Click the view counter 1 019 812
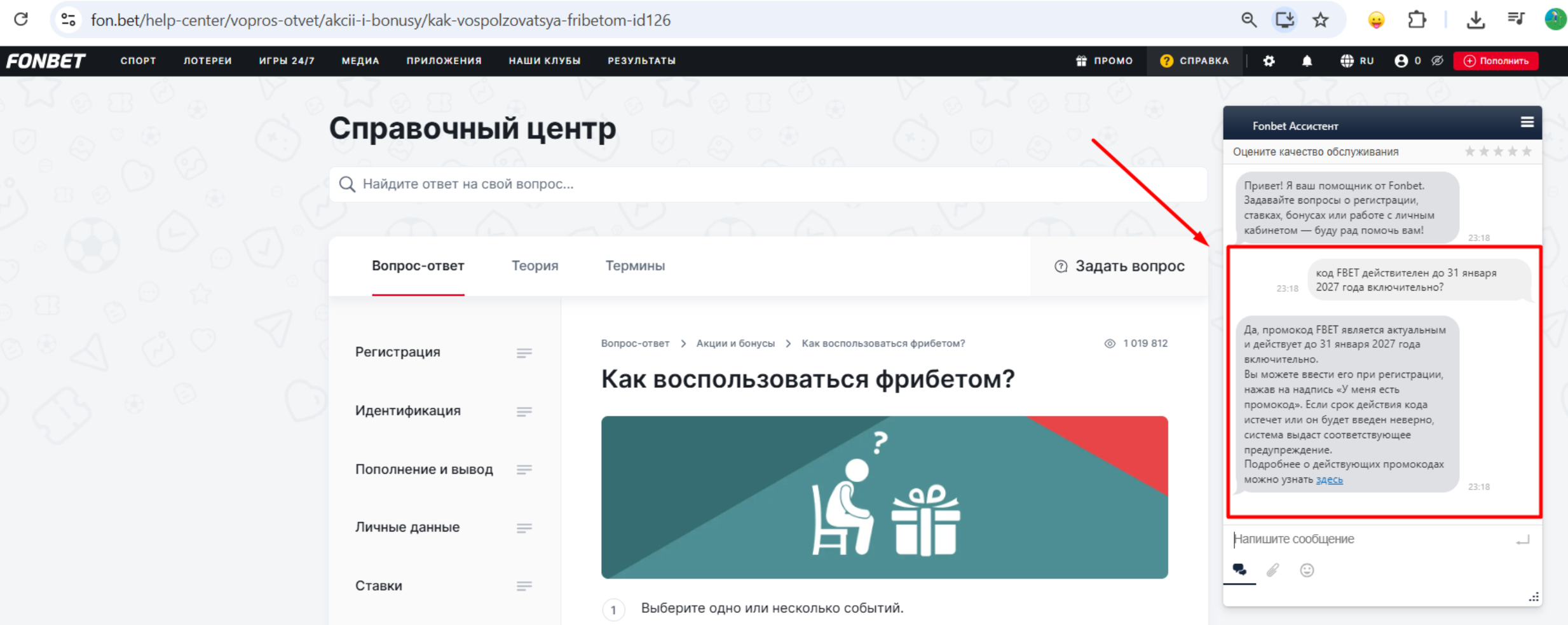 click(1136, 343)
